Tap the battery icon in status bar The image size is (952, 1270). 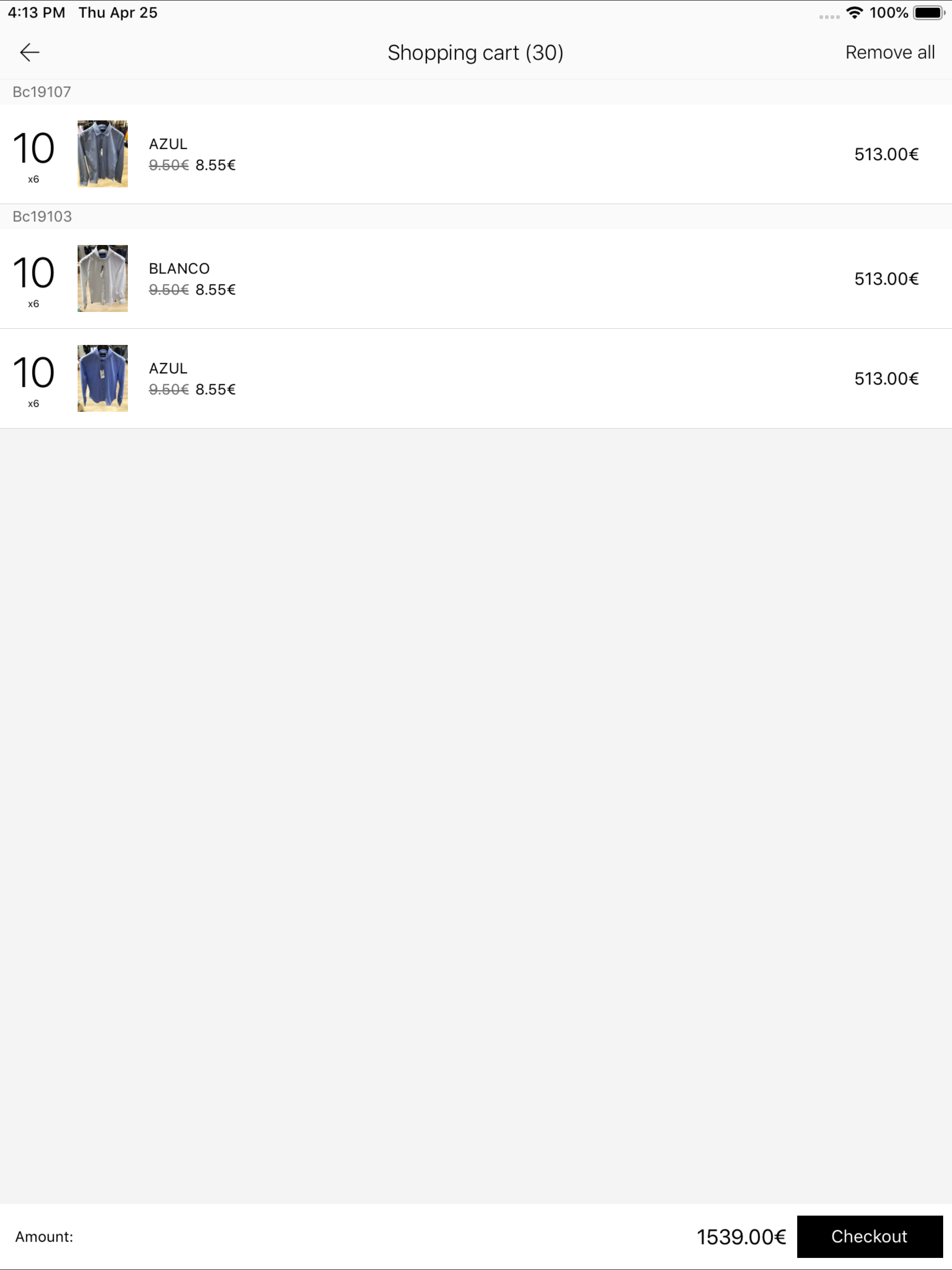[x=928, y=13]
